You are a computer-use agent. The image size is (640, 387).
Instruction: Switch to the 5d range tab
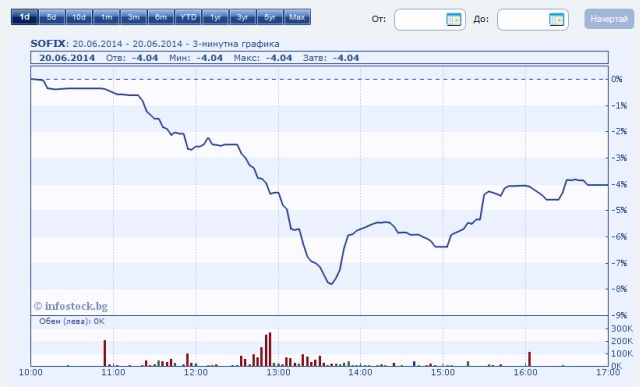pyautogui.click(x=51, y=17)
